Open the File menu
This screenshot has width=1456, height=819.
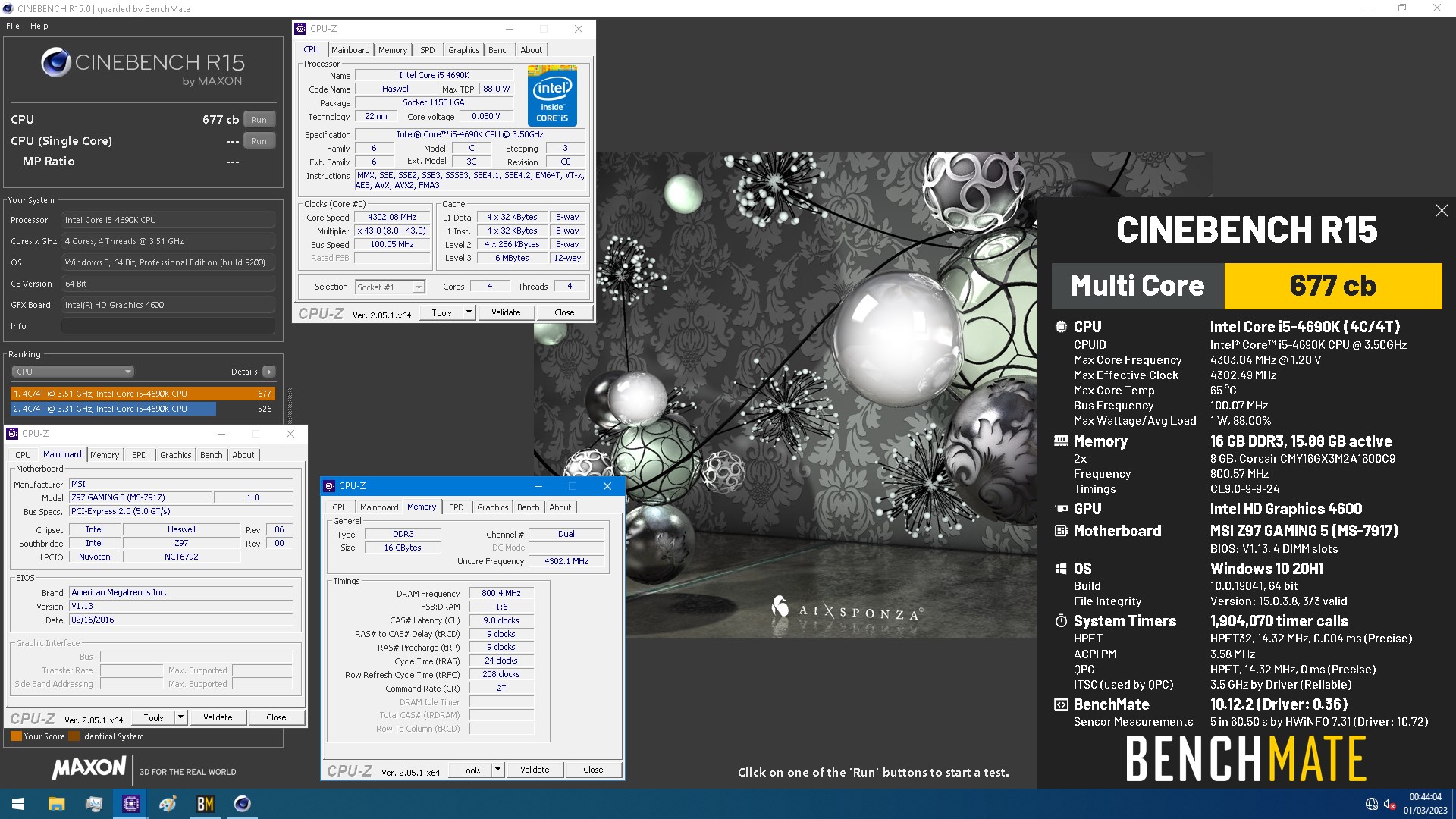point(13,26)
